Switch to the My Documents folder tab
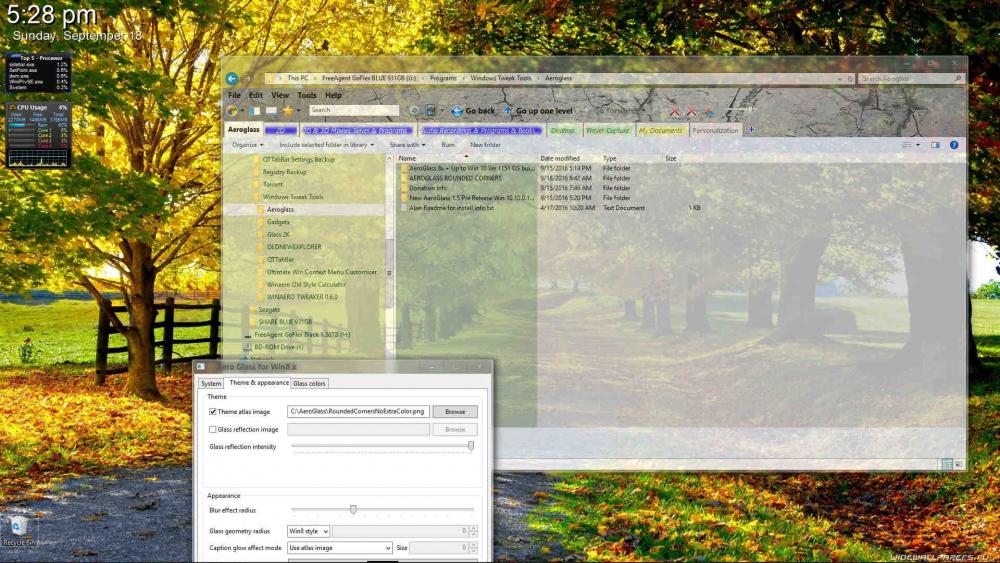 [661, 131]
